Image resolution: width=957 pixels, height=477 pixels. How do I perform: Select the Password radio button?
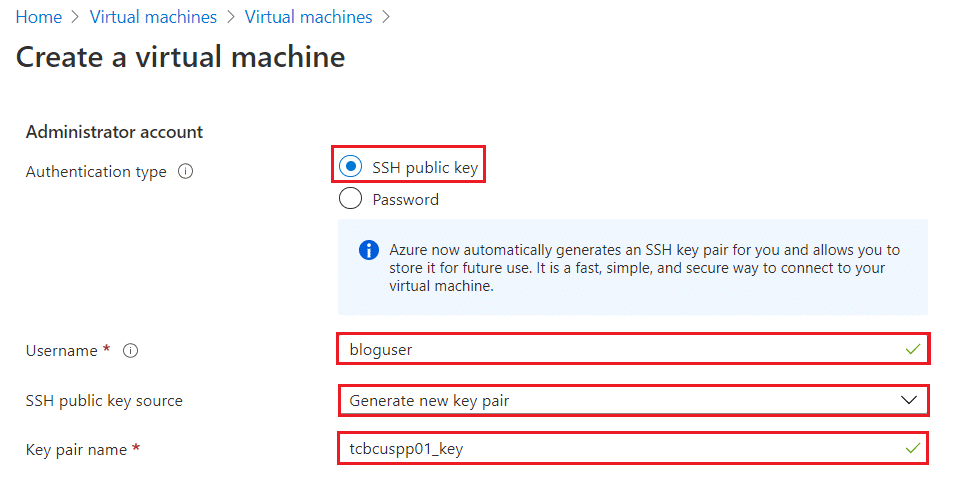point(350,199)
